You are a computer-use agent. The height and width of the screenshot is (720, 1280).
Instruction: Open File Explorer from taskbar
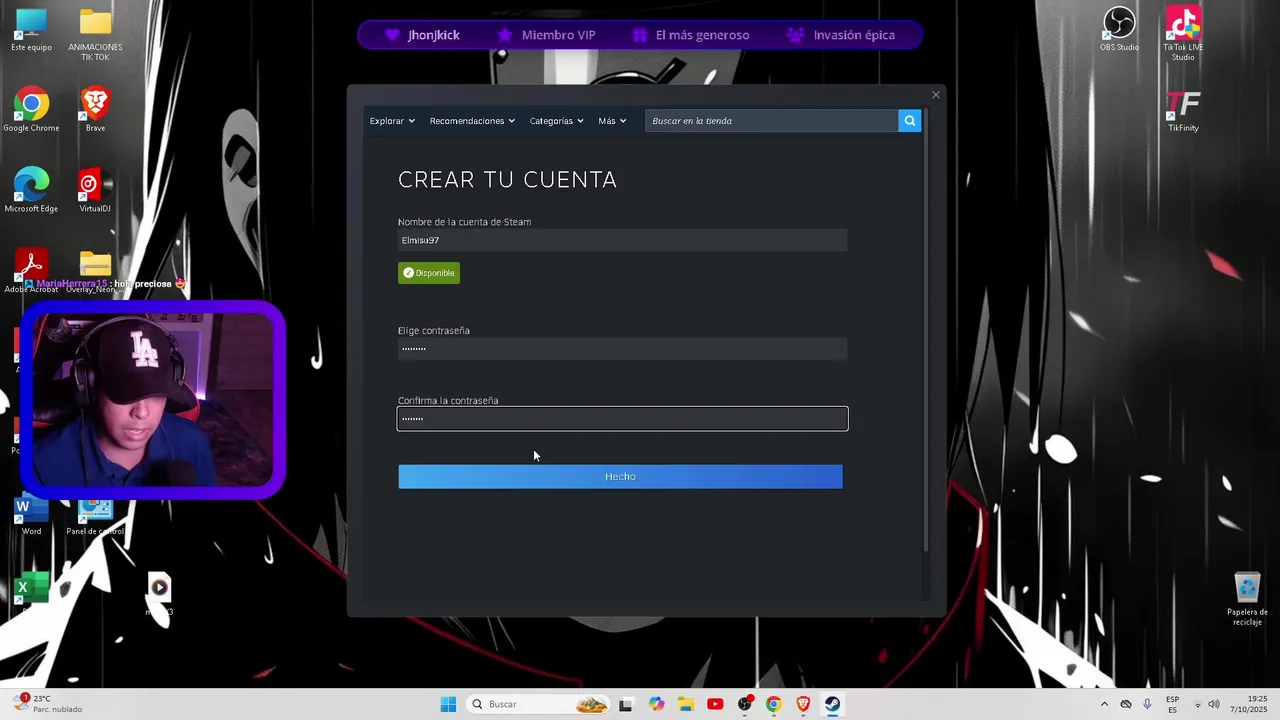pos(685,704)
